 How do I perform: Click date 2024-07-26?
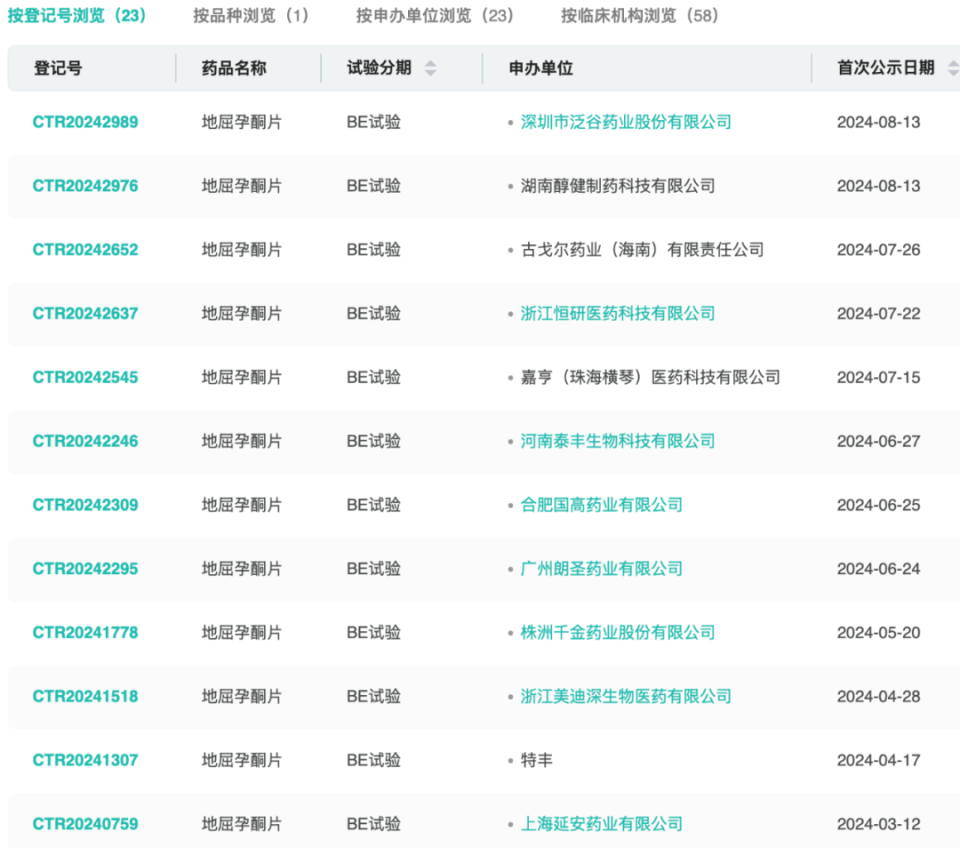(x=879, y=249)
